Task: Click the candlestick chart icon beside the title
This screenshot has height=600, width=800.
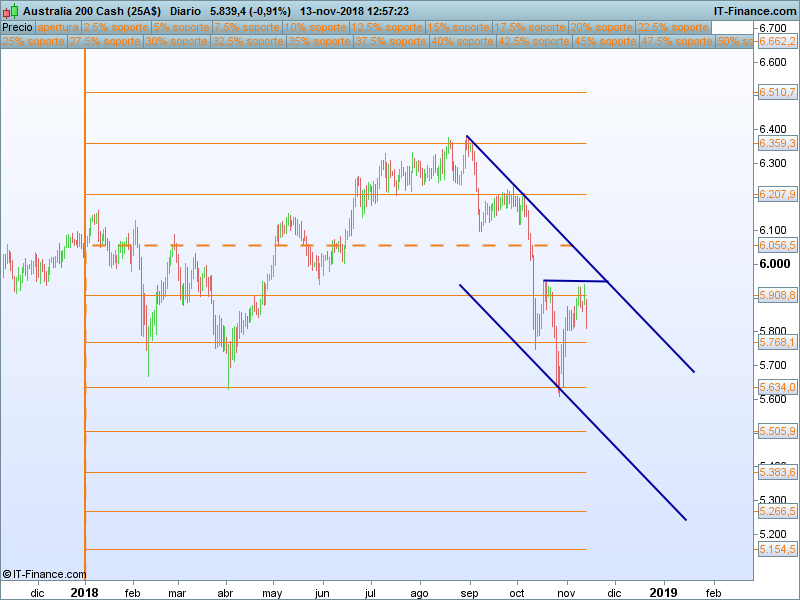Action: coord(10,11)
